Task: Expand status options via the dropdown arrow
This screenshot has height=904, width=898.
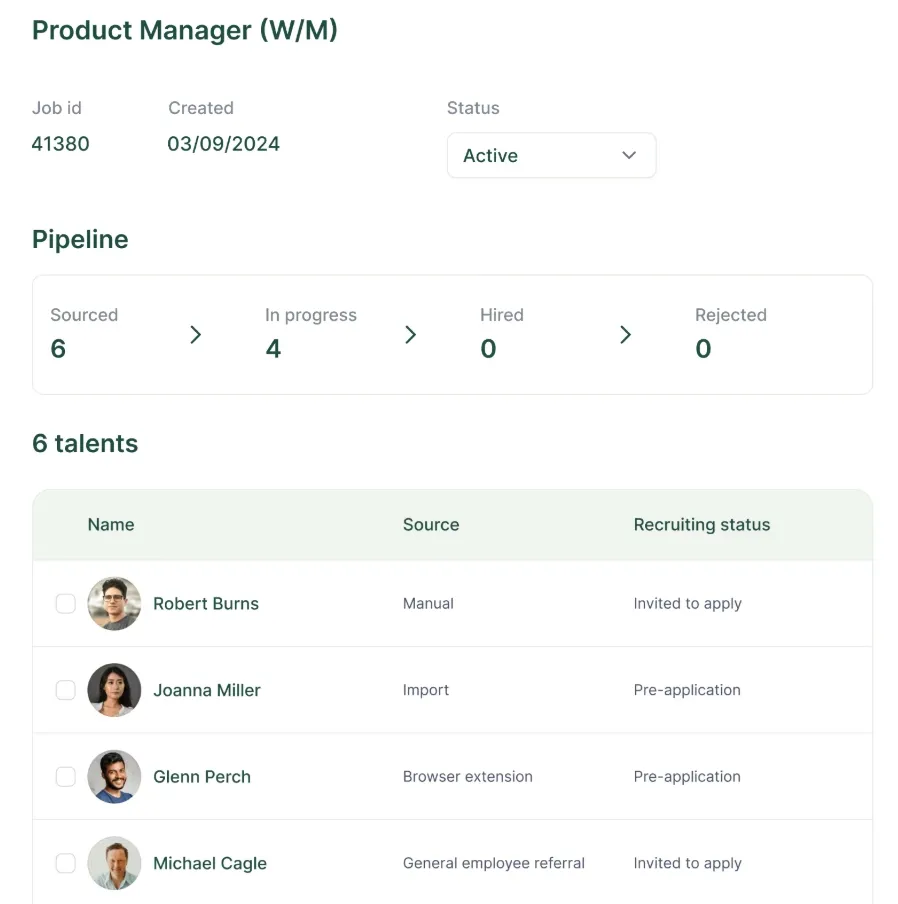Action: click(x=629, y=156)
